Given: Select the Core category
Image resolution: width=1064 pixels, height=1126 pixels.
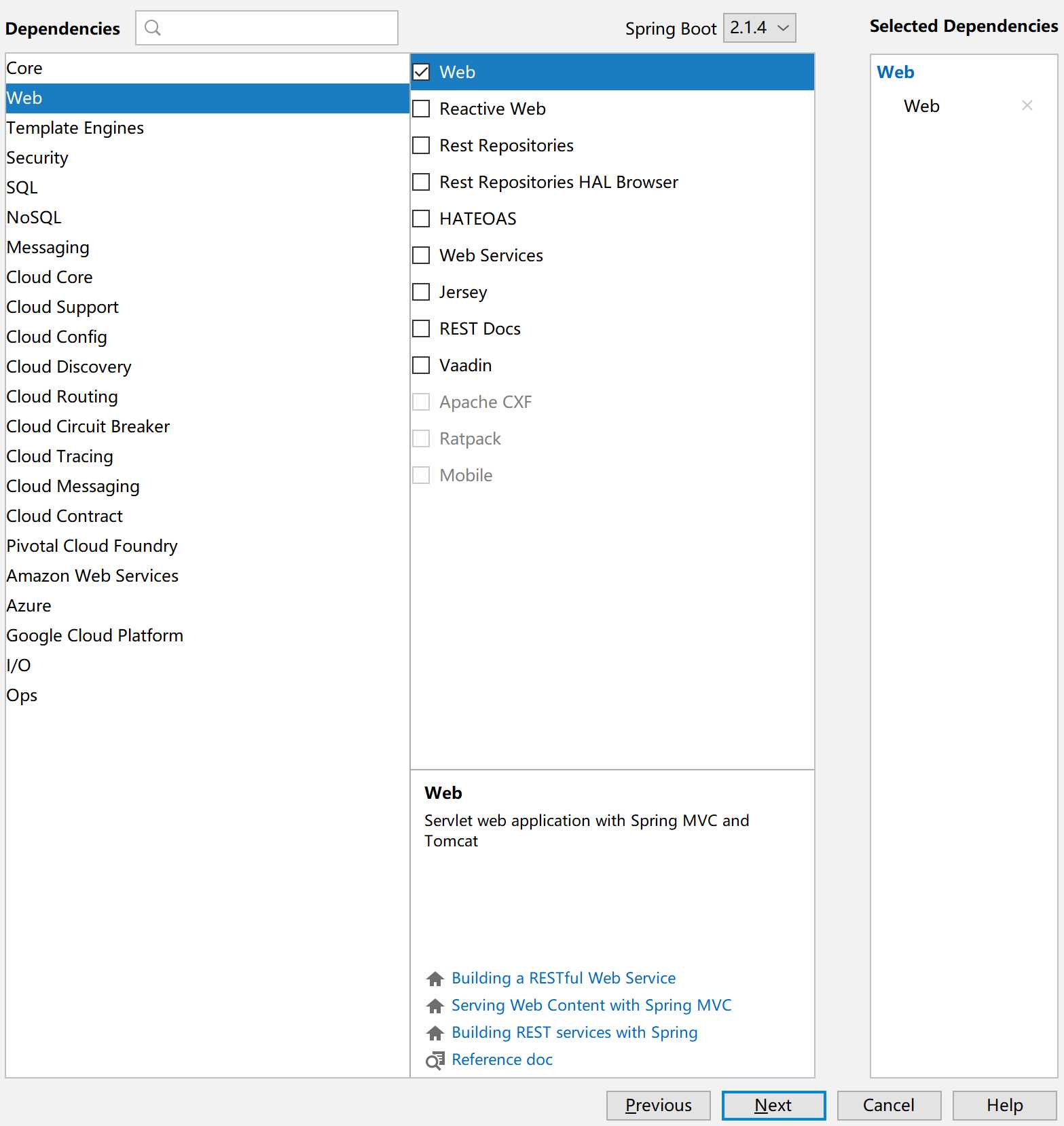Looking at the screenshot, I should point(207,68).
